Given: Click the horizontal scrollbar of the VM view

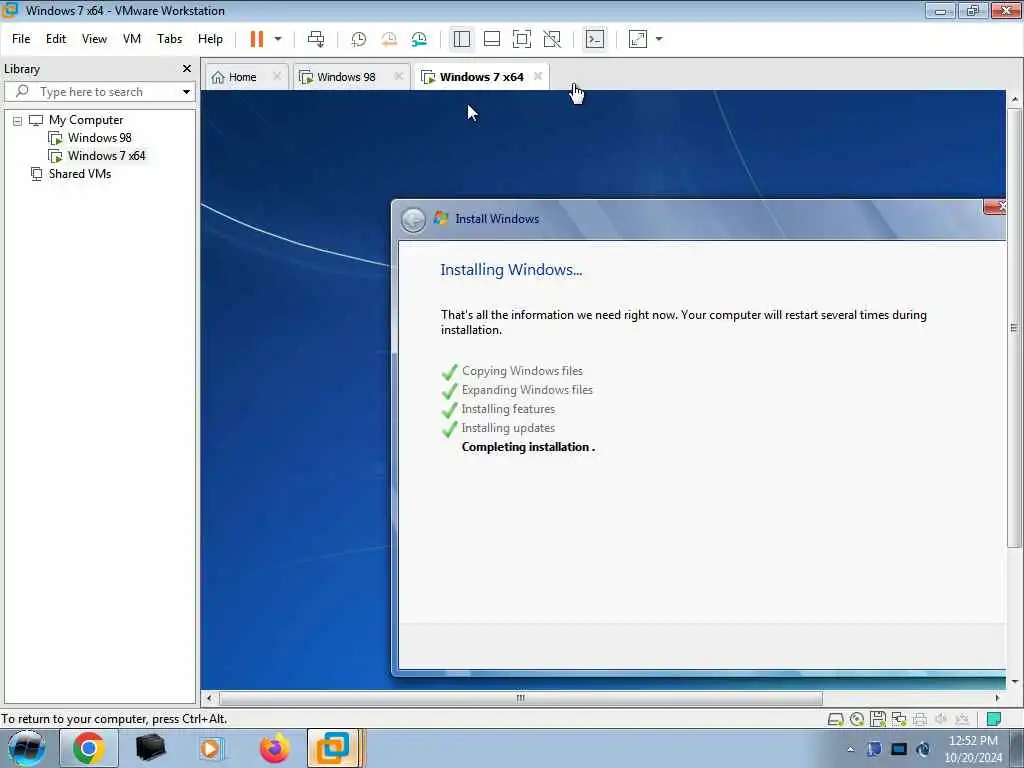Looking at the screenshot, I should [520, 698].
